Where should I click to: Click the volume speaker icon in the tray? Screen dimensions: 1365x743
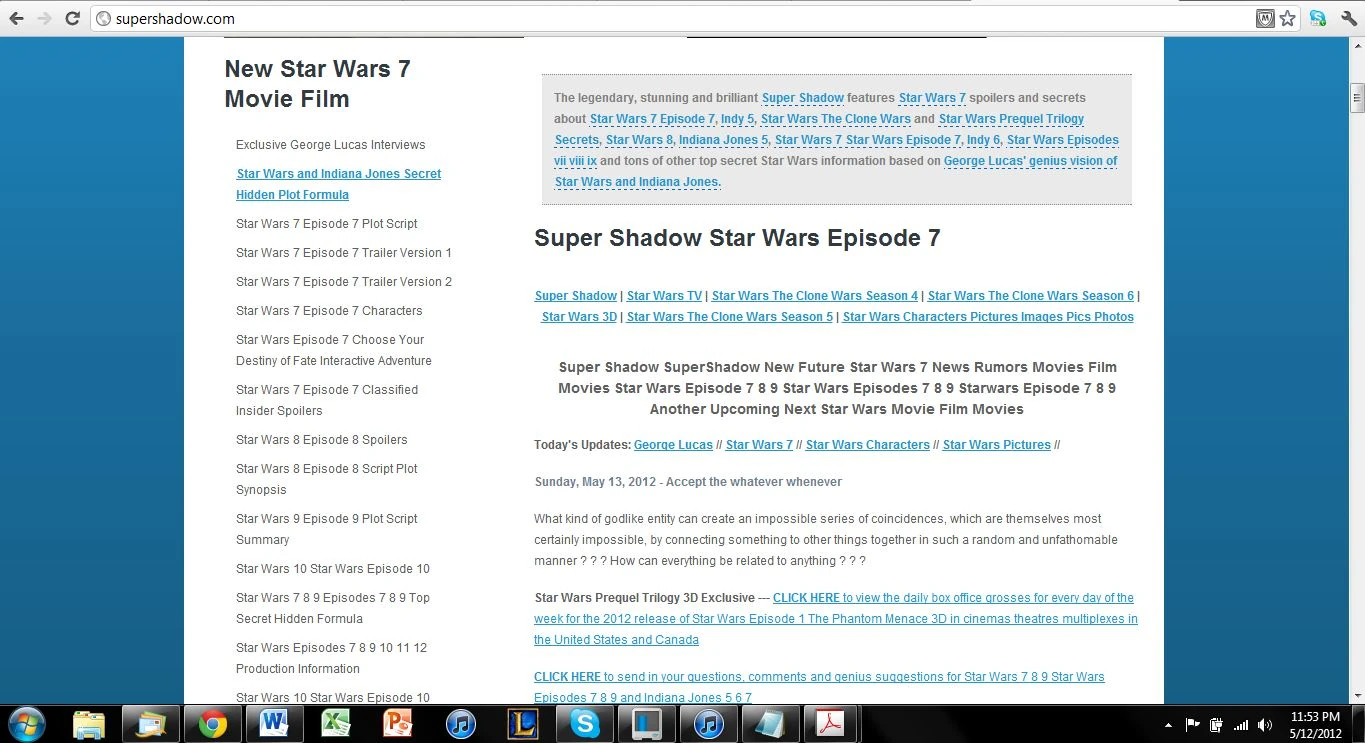tap(1265, 725)
